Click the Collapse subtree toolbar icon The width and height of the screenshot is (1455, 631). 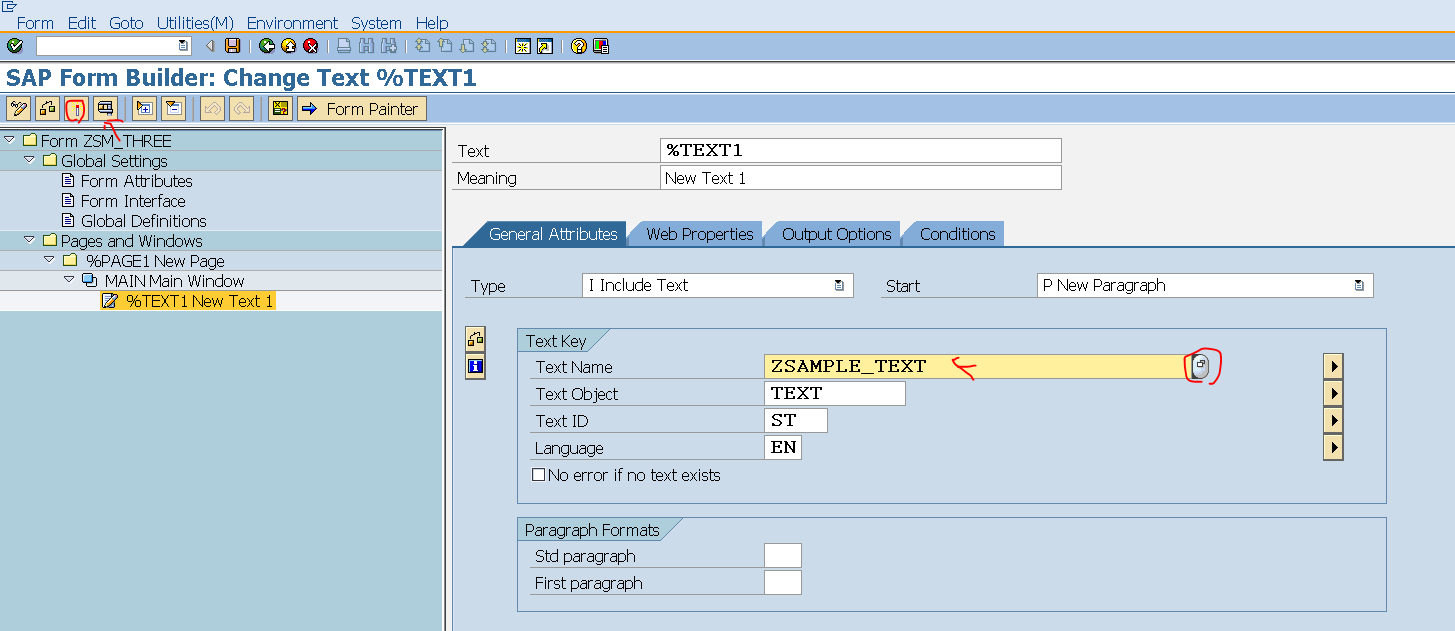coord(173,108)
